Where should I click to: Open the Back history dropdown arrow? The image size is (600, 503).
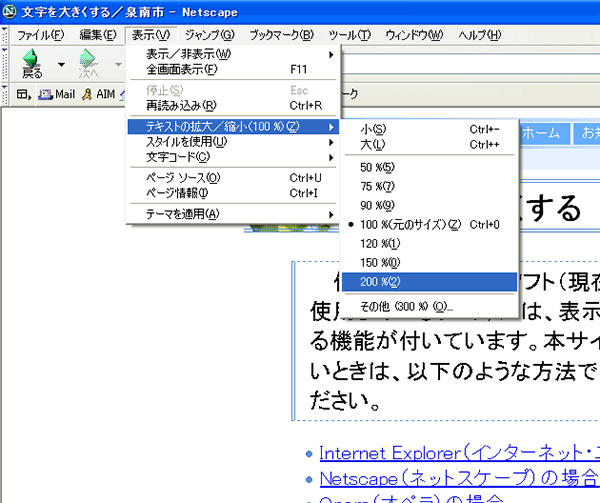pos(61,65)
